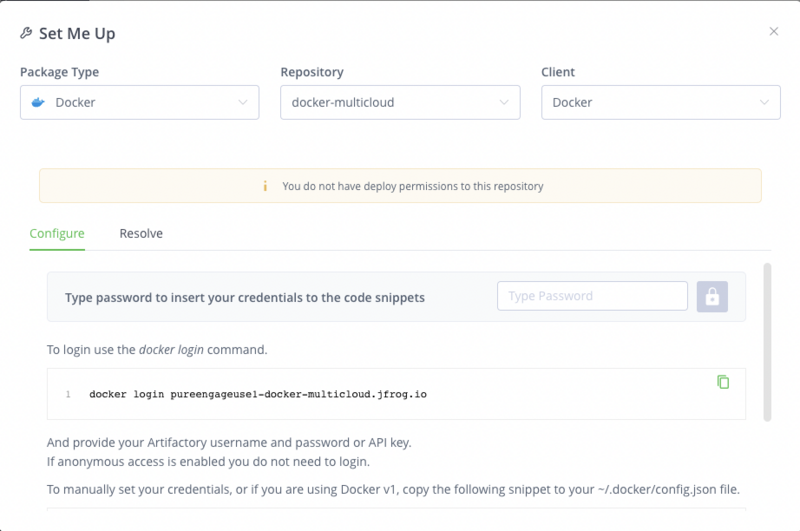Viewport: 800px width, 531px height.
Task: Click the info icon in permissions warning
Action: click(265, 186)
